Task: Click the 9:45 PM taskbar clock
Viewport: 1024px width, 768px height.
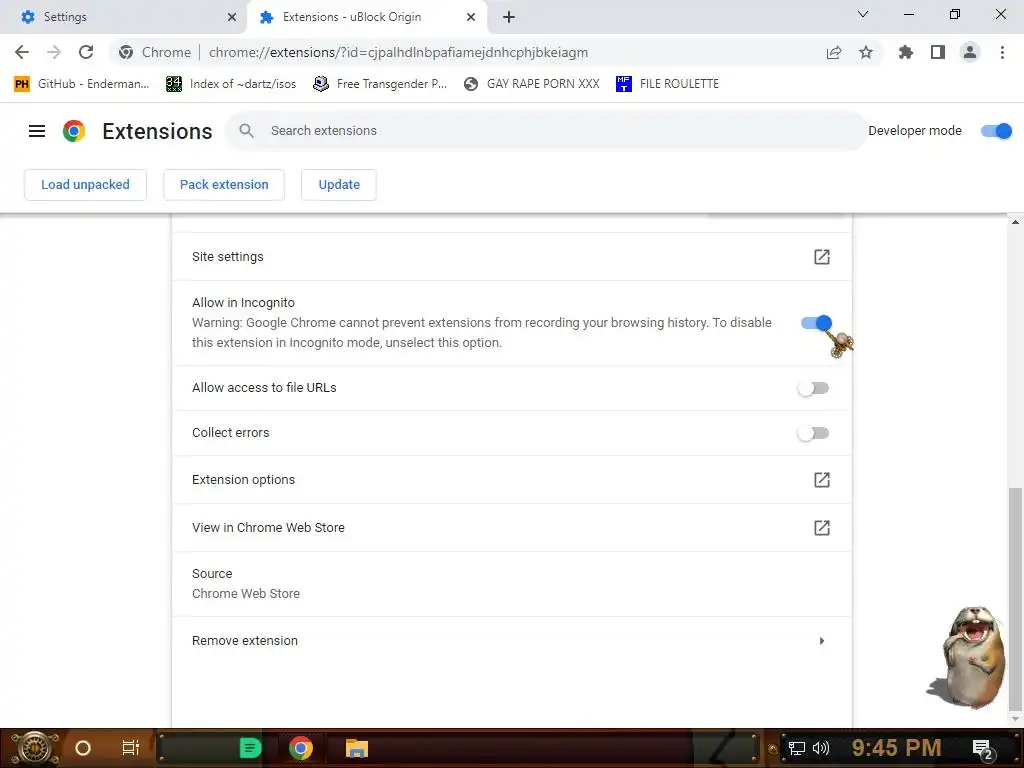Action: click(897, 748)
